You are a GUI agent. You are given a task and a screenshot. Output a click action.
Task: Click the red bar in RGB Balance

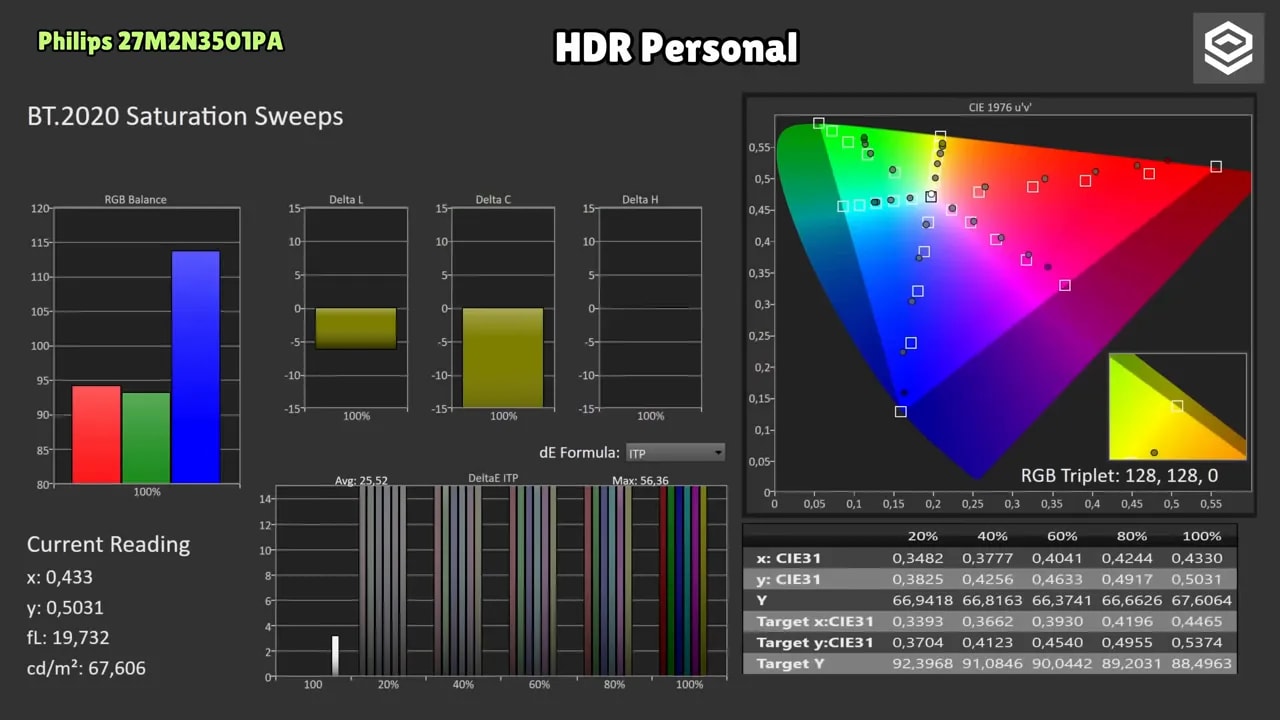96,434
